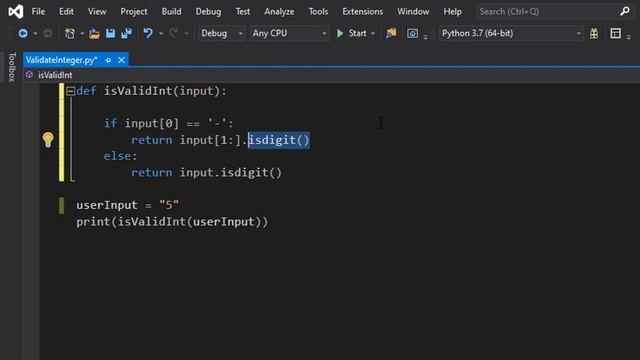This screenshot has width=640, height=360.
Task: Save all files using the multi-disk icon
Action: 127,33
